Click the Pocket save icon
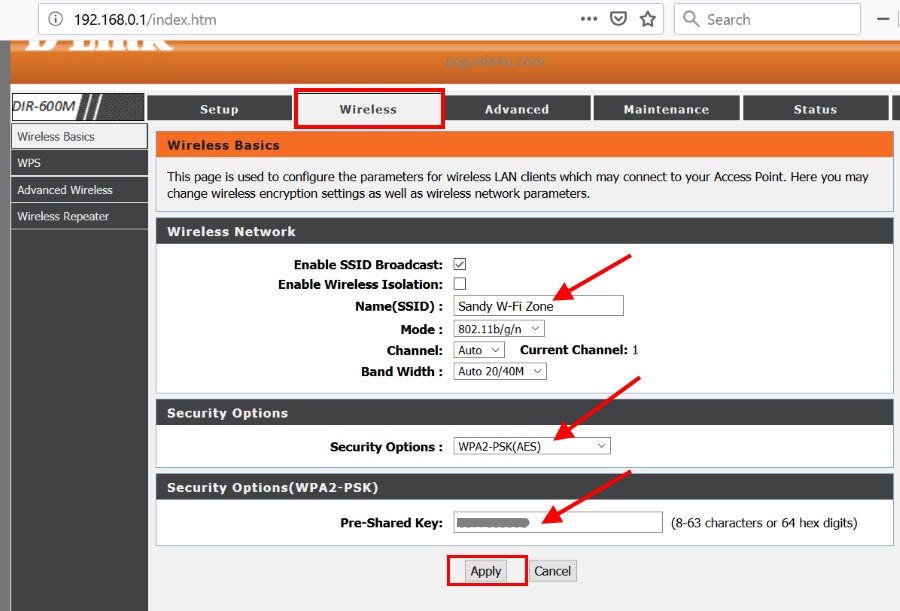The width and height of the screenshot is (900, 611). [619, 19]
